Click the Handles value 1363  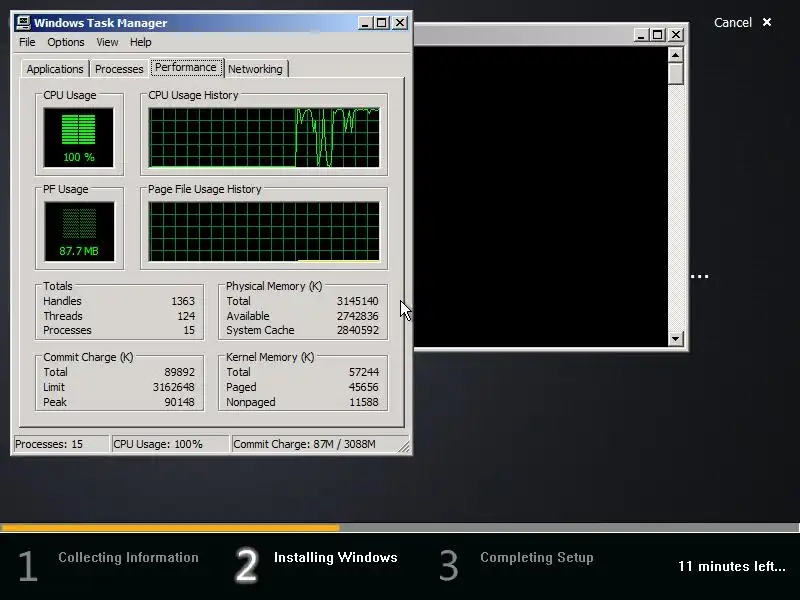(183, 301)
